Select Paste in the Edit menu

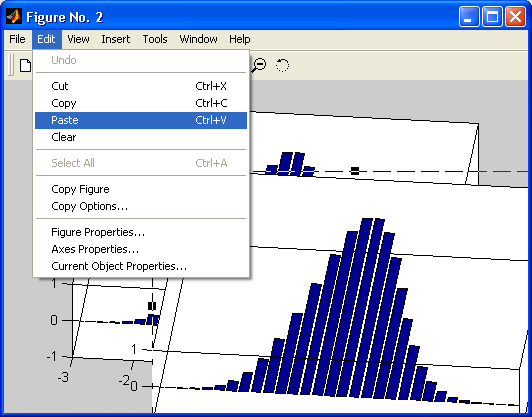point(141,120)
